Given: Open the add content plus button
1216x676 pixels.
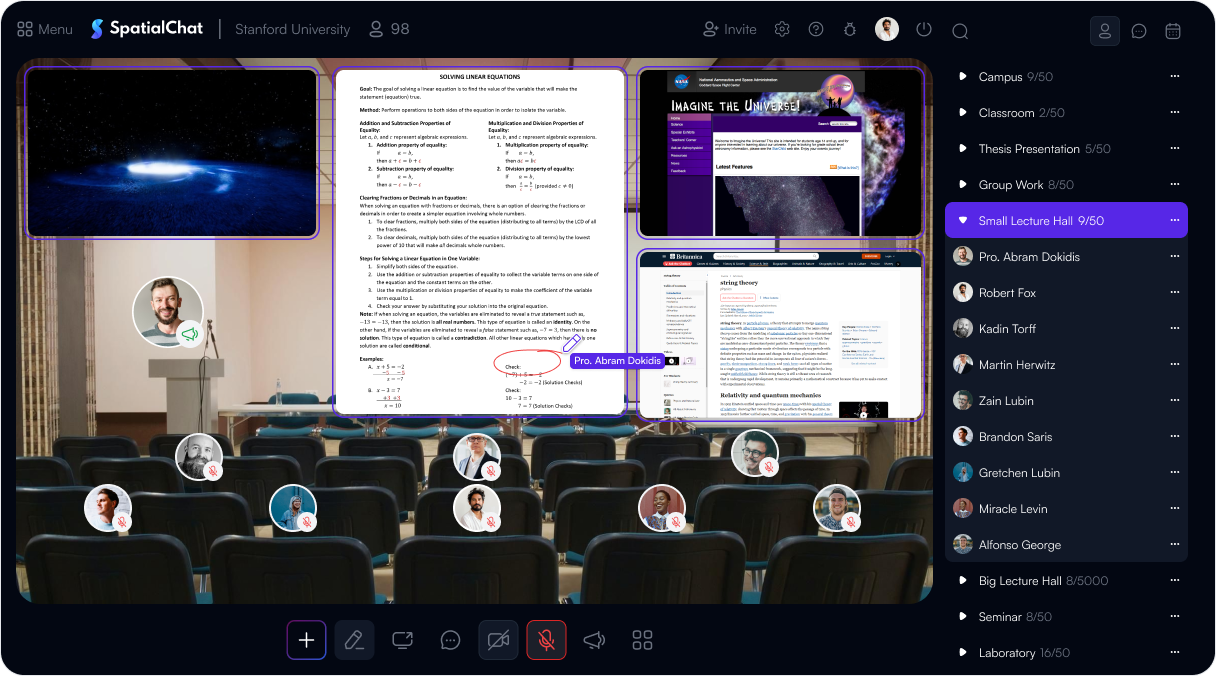Looking at the screenshot, I should [306, 640].
